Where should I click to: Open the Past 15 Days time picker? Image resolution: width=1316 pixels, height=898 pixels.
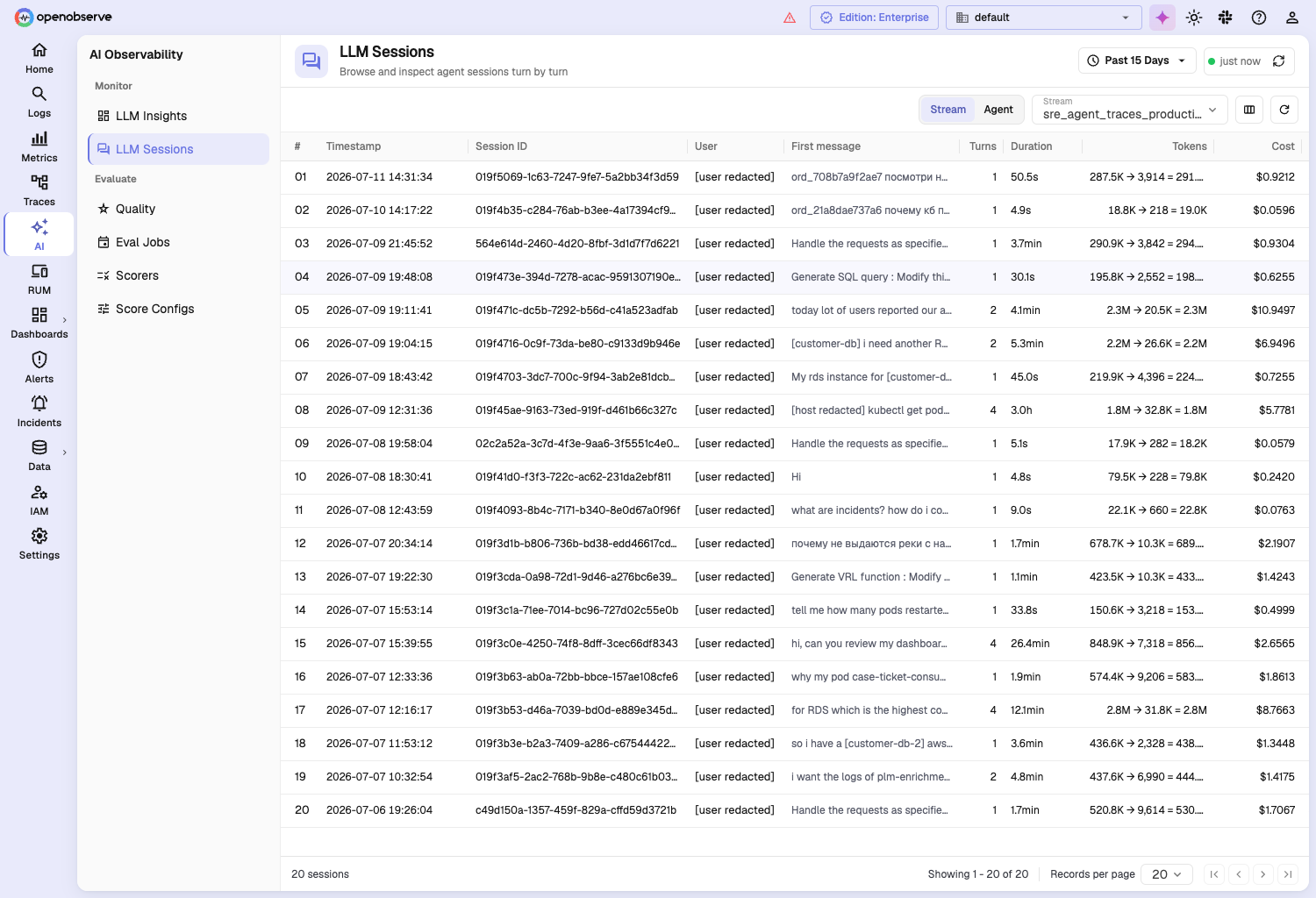(x=1137, y=61)
